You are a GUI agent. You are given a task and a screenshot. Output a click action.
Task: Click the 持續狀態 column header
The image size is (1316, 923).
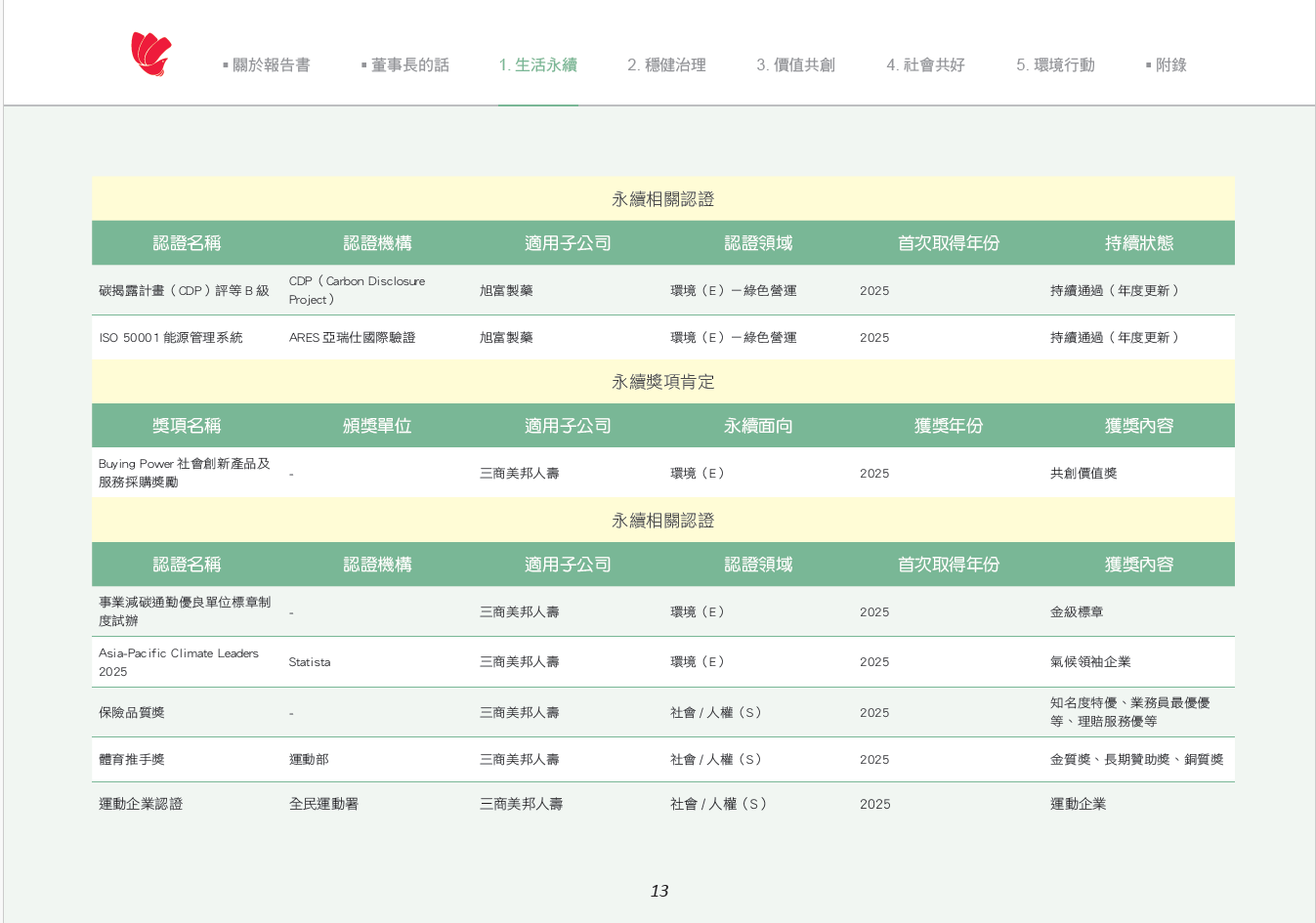click(x=1139, y=243)
